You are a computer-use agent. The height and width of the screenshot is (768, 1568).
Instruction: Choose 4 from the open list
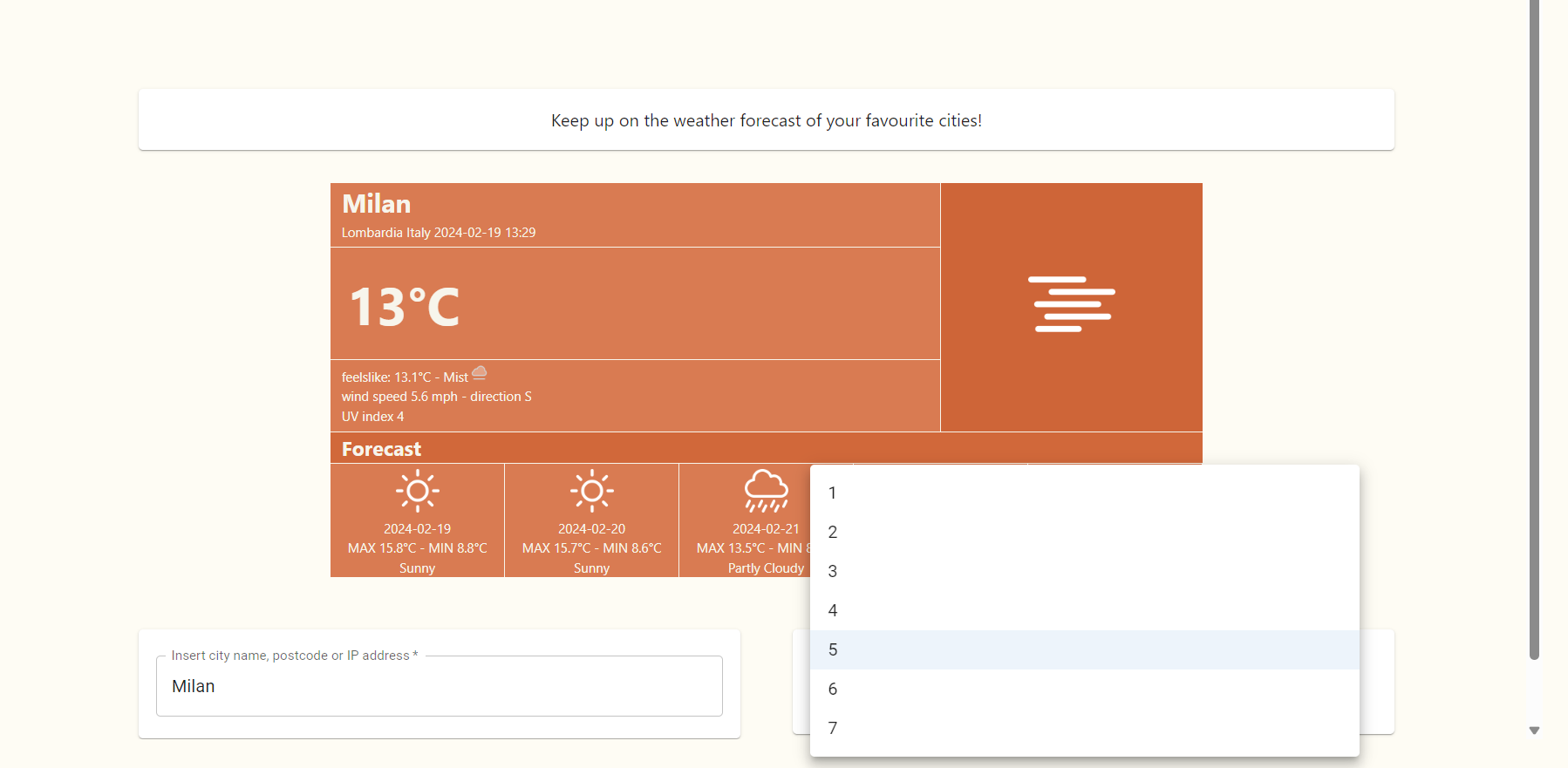point(1085,610)
